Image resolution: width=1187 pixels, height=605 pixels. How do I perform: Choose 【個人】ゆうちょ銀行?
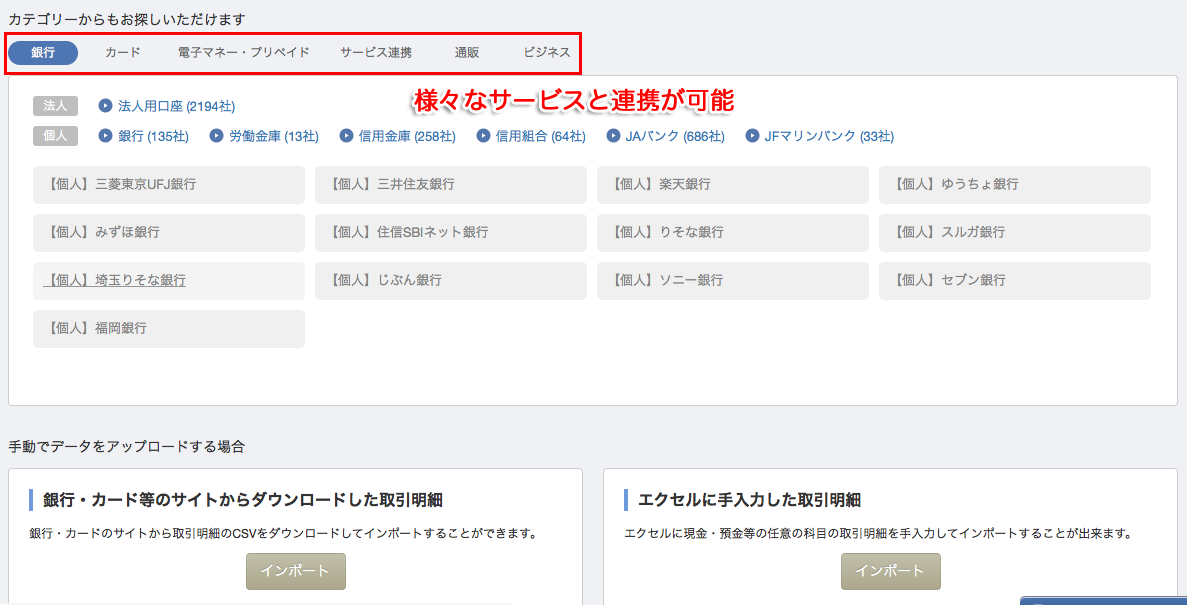point(1015,185)
